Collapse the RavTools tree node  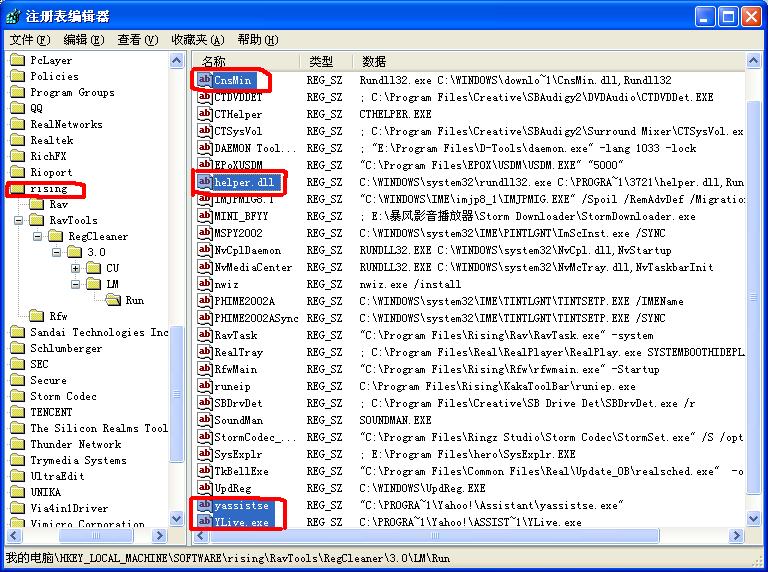click(19, 220)
